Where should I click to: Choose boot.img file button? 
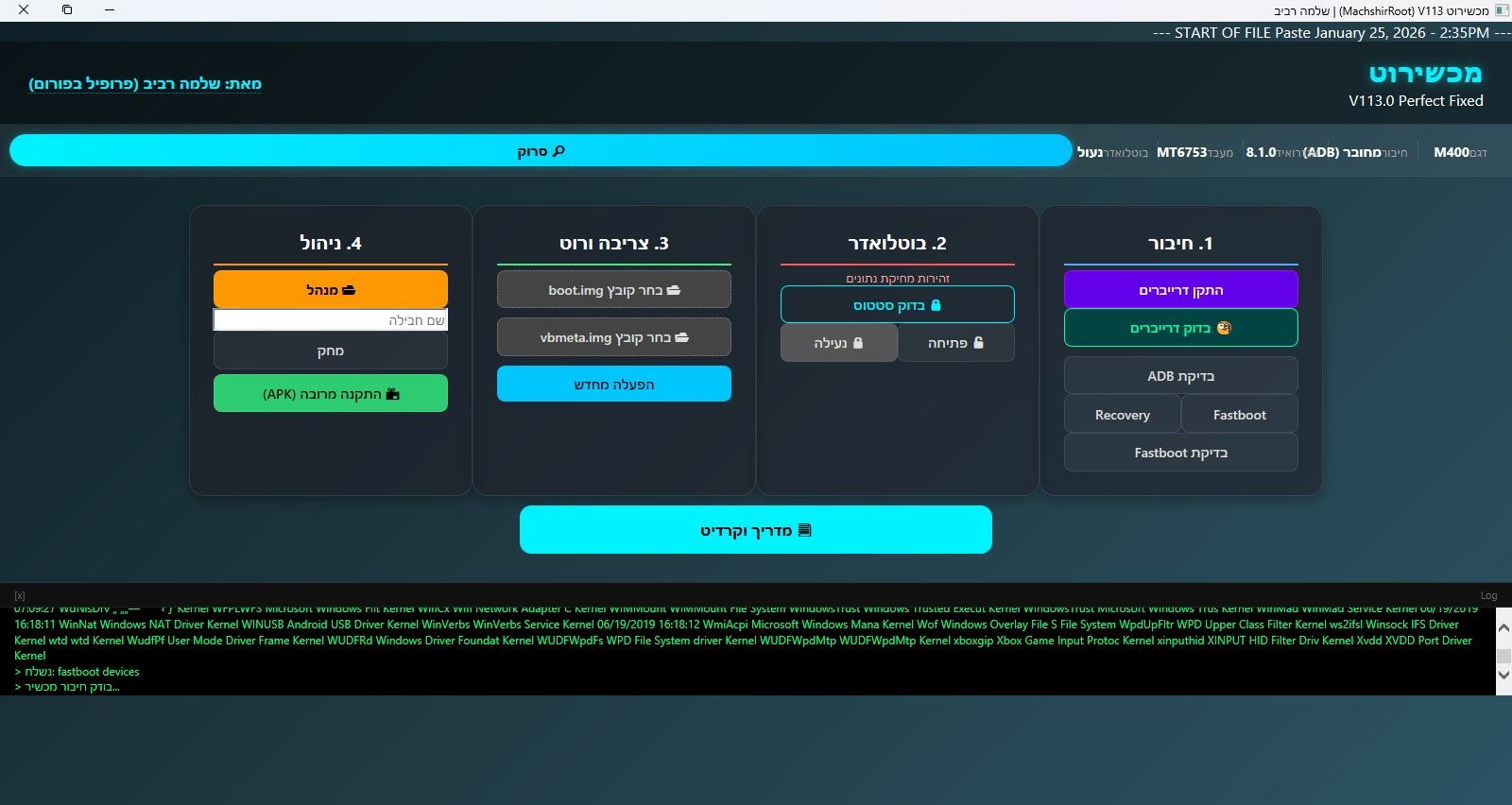click(613, 290)
